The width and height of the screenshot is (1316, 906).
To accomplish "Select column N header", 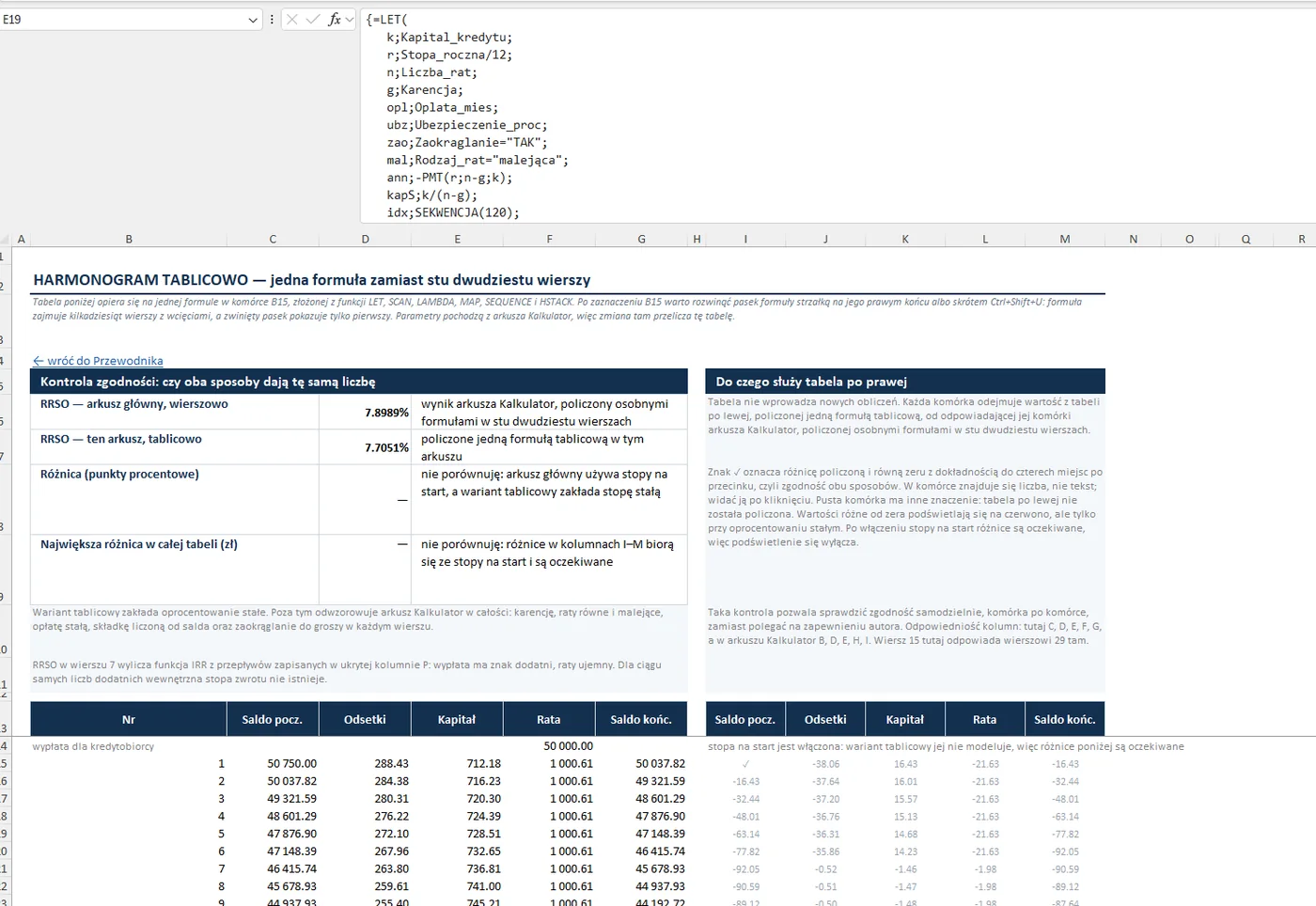I will [x=1133, y=239].
